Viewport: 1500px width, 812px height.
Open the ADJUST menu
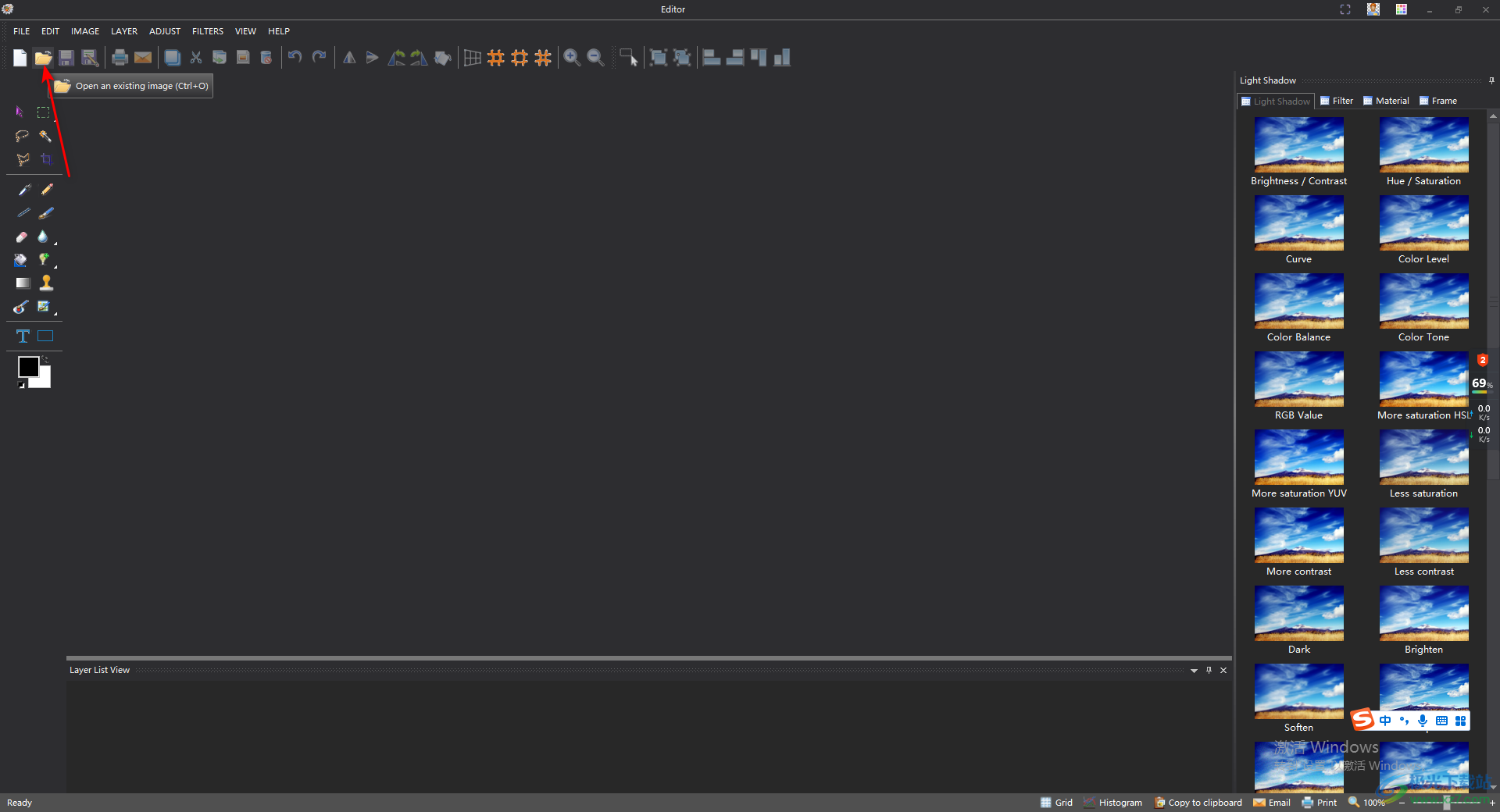(x=165, y=31)
